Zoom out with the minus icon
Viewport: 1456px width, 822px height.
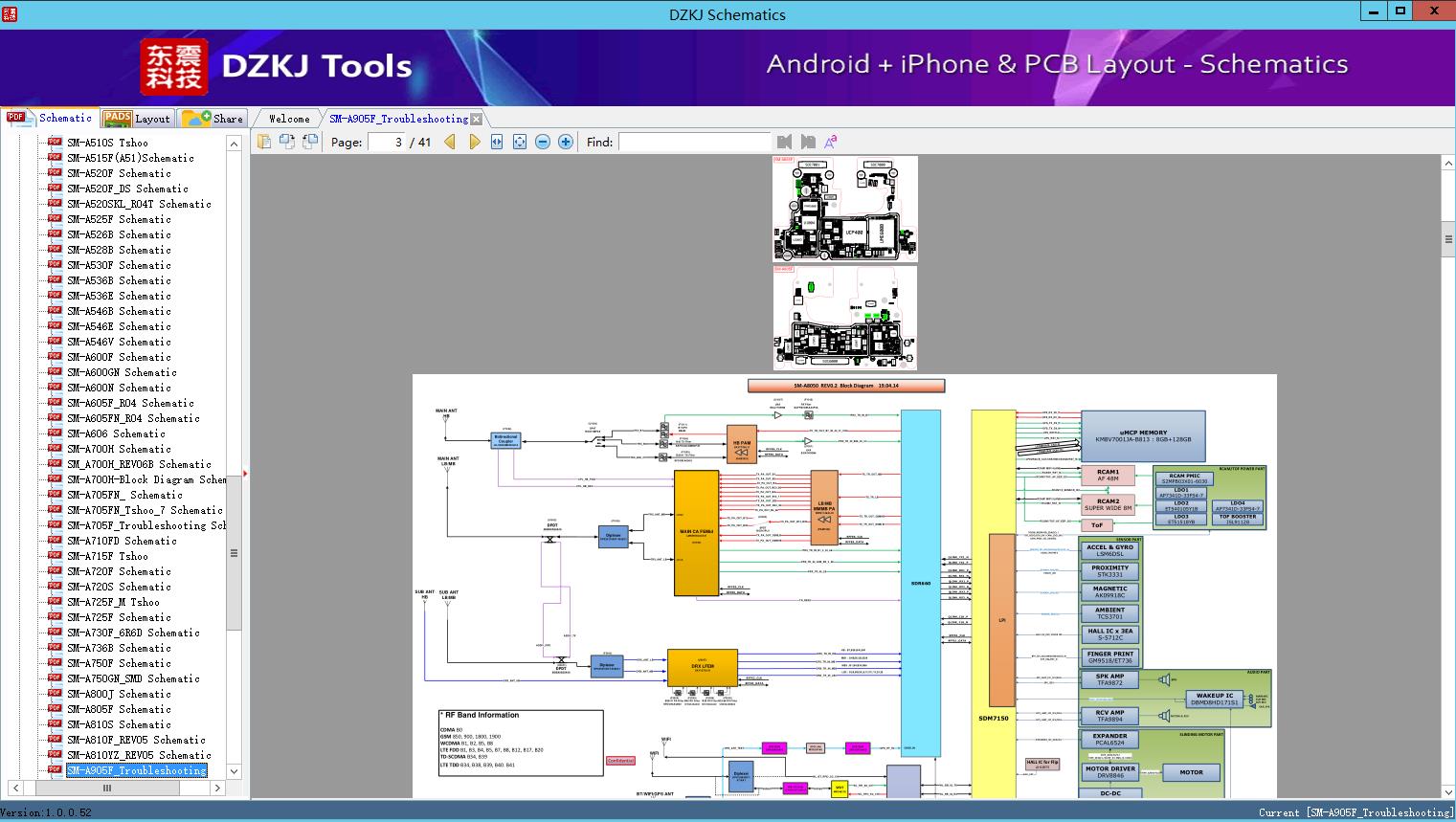[x=543, y=142]
